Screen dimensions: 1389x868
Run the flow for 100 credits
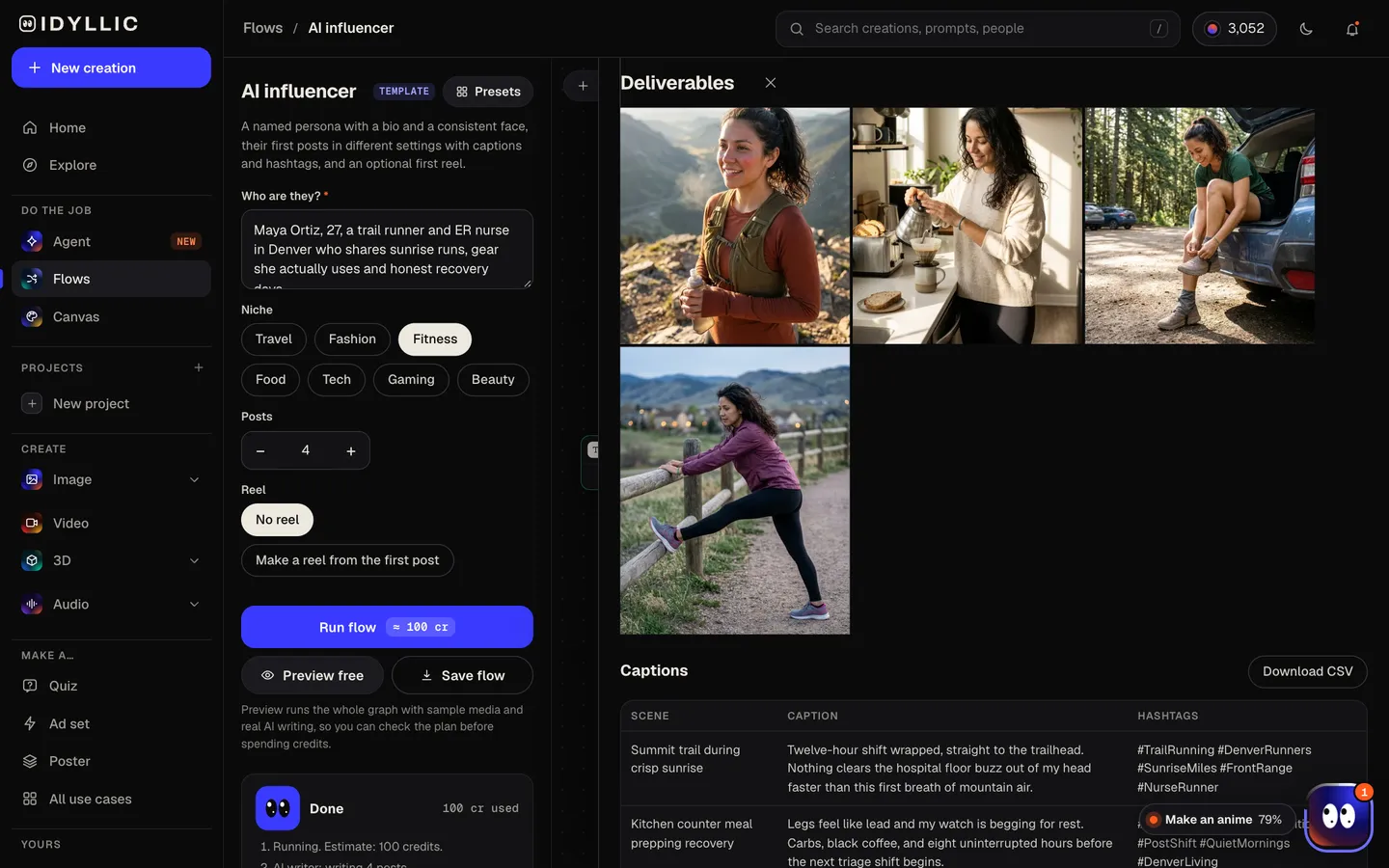(x=387, y=627)
